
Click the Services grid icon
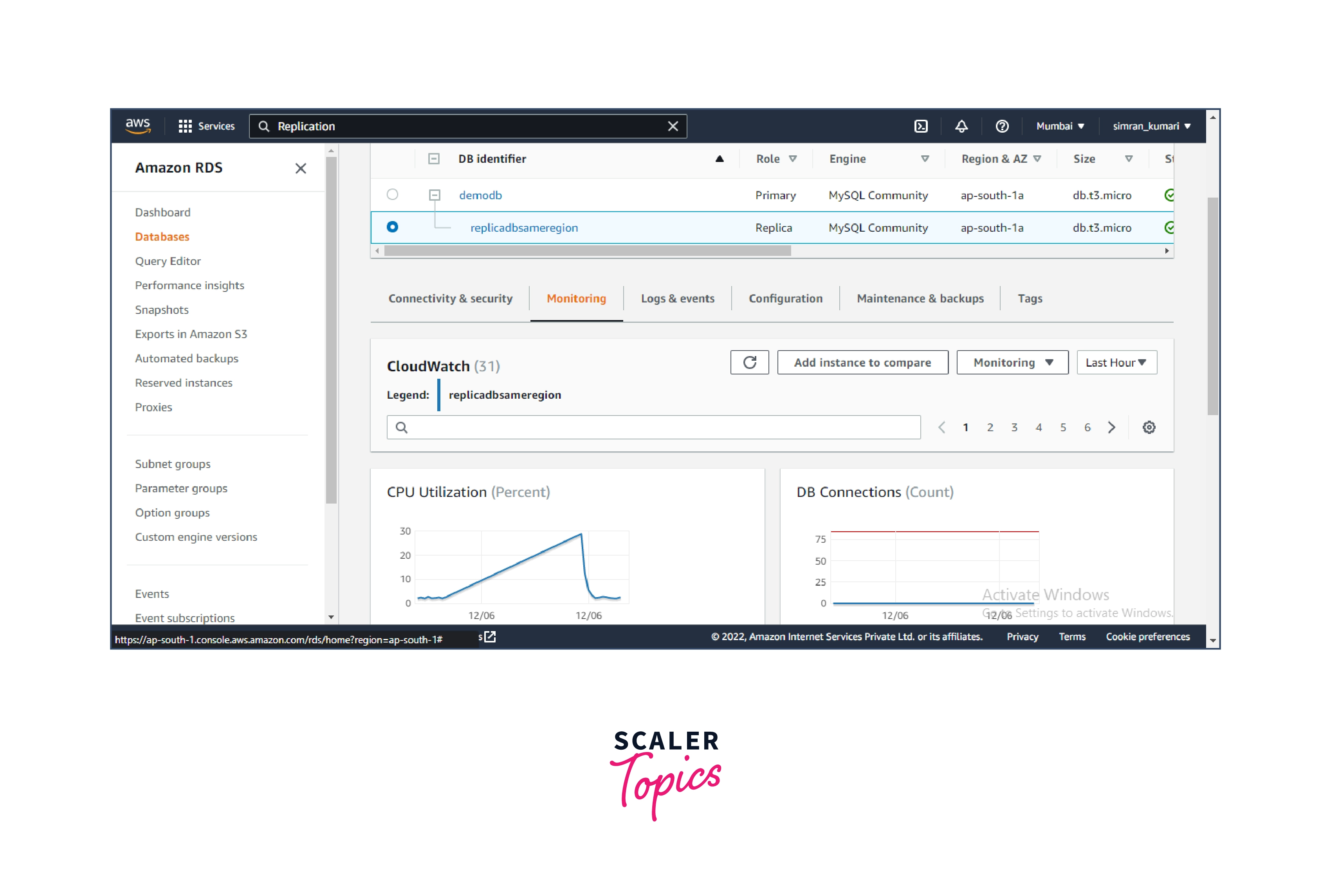coord(185,126)
